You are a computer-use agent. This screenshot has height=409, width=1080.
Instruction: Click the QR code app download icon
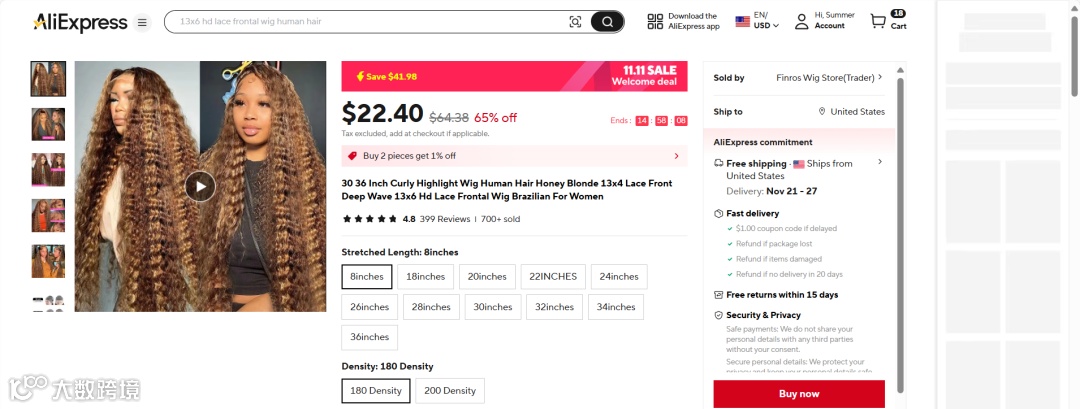tap(655, 21)
